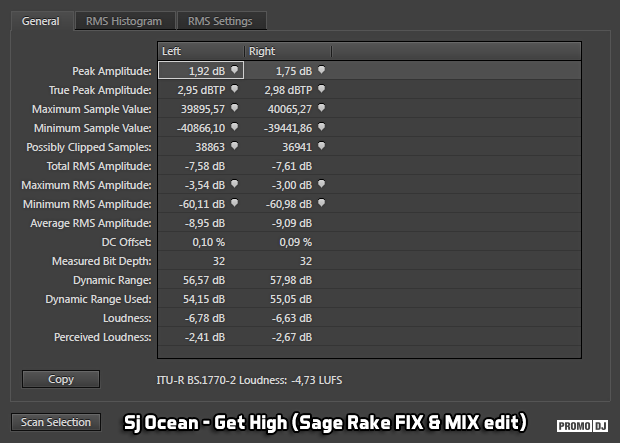The height and width of the screenshot is (443, 620).
Task: Select the Left Peak Amplitude value cell
Action: (x=200, y=71)
